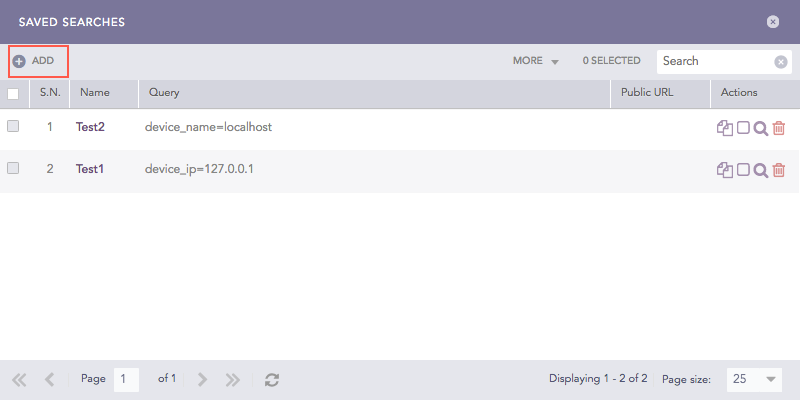The height and width of the screenshot is (400, 800).
Task: Click the Name column header
Action: coord(95,93)
